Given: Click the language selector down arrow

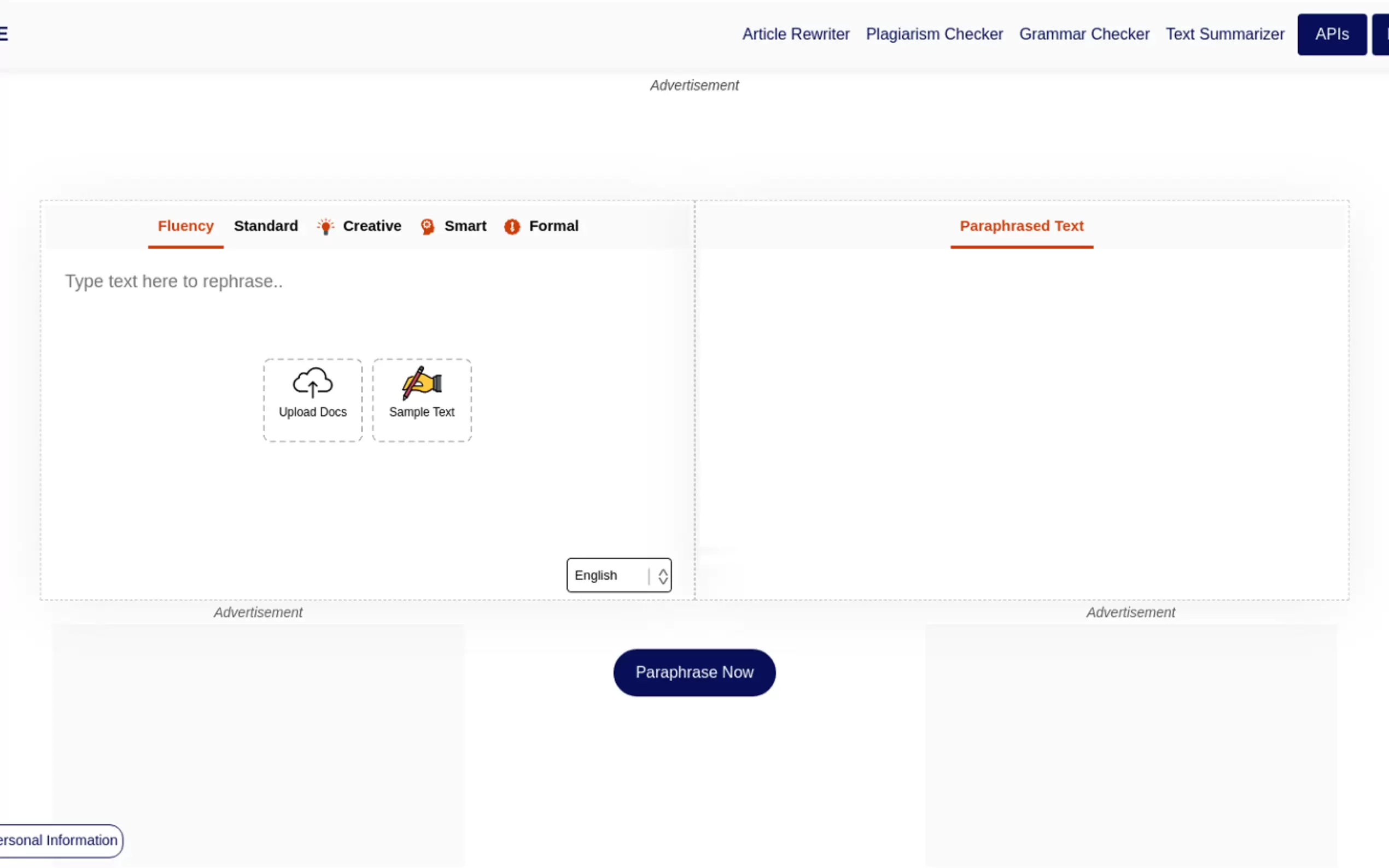Looking at the screenshot, I should pos(663,580).
